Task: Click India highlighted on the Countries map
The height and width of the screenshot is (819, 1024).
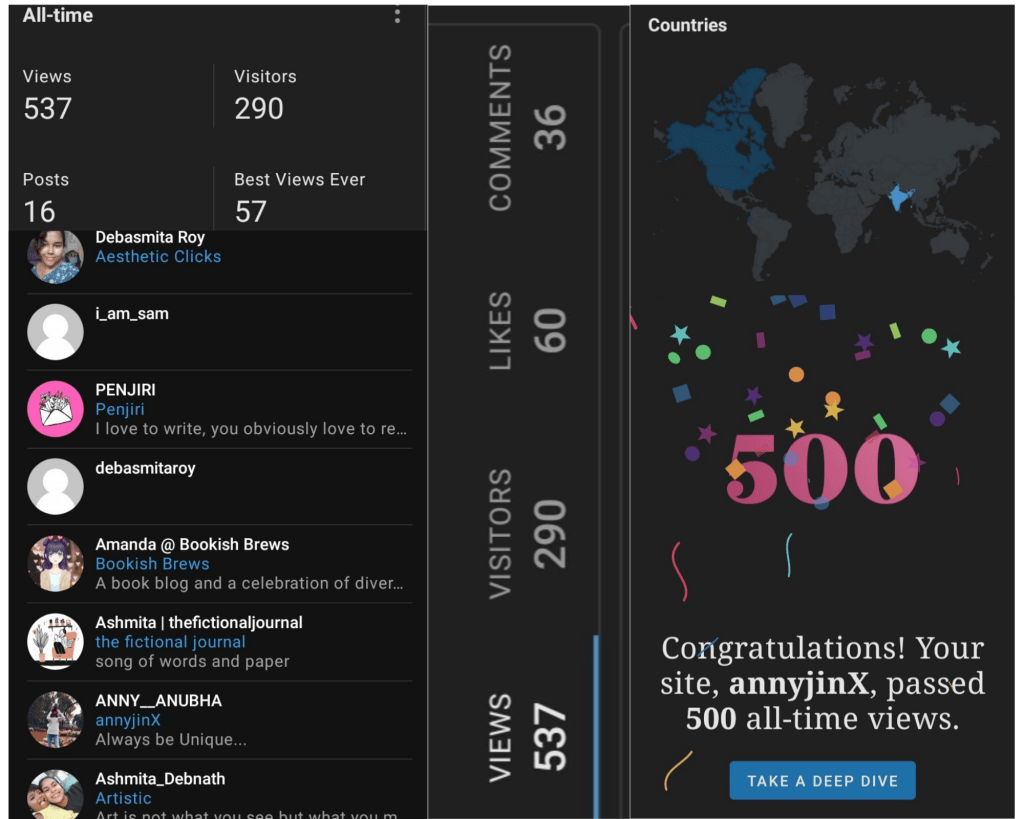Action: 898,199
